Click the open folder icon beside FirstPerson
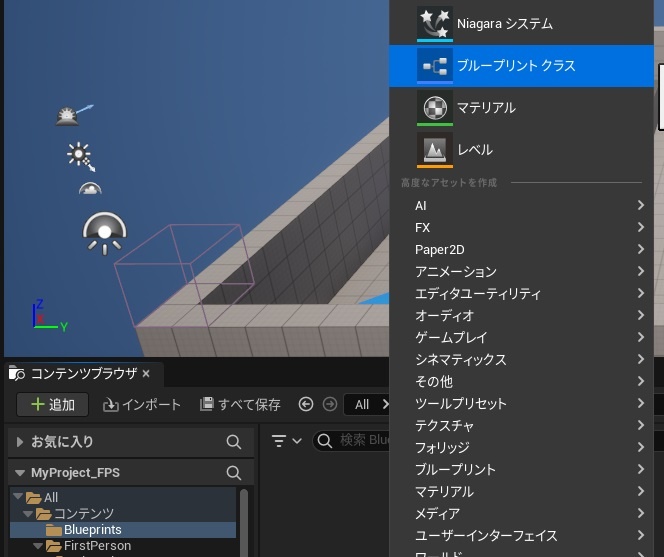 [54, 546]
